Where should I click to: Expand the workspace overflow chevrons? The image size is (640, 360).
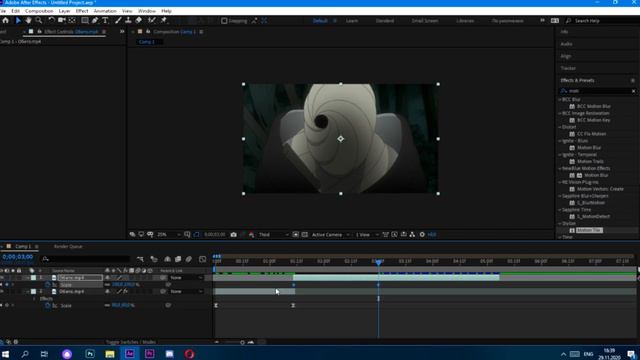pyautogui.click(x=542, y=20)
